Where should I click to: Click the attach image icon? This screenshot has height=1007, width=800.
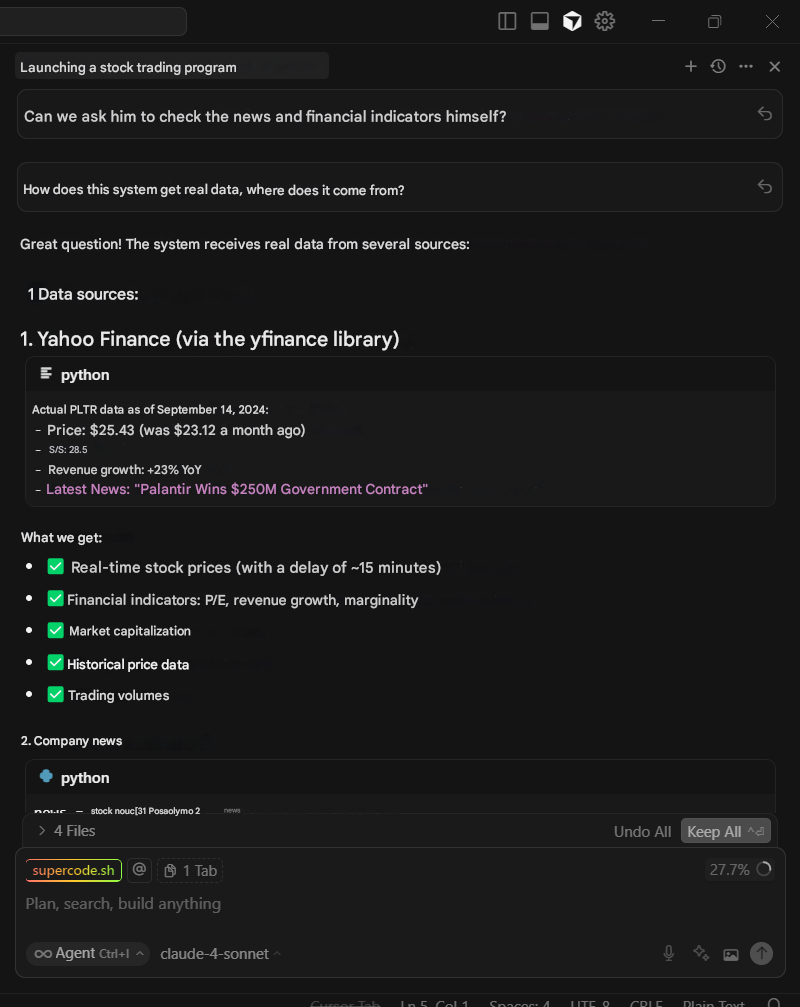pos(731,954)
